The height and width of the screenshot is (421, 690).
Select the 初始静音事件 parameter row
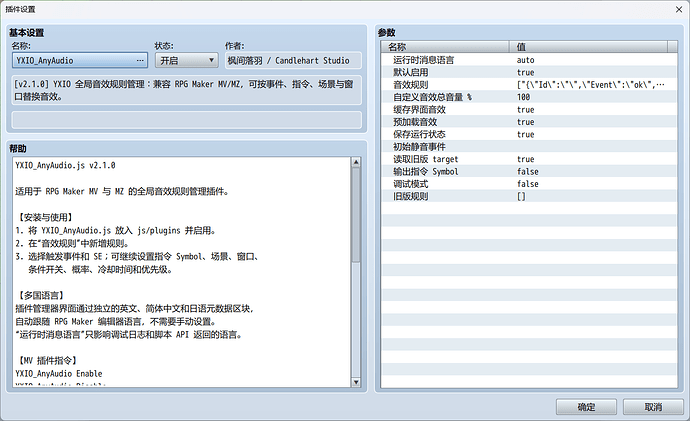coord(529,146)
